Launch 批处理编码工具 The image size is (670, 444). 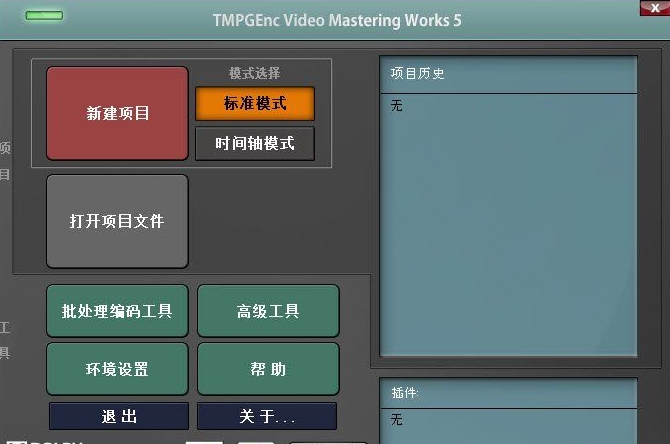tap(117, 311)
